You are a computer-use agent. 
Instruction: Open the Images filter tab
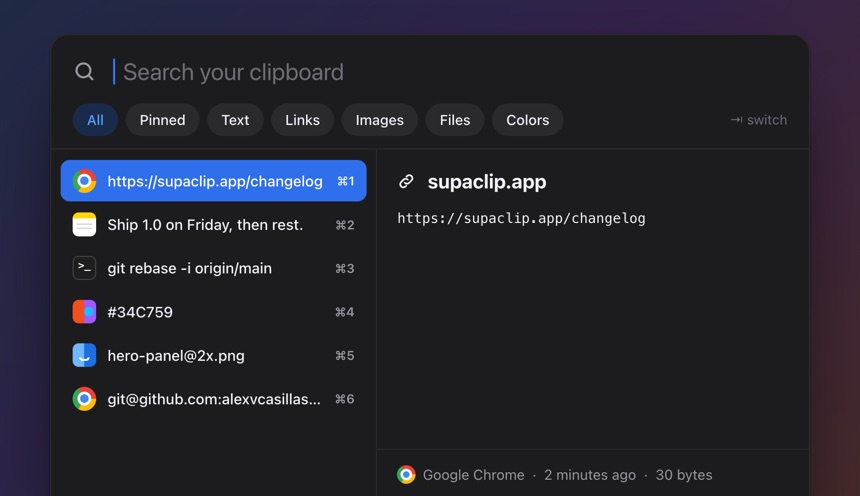[x=380, y=120]
